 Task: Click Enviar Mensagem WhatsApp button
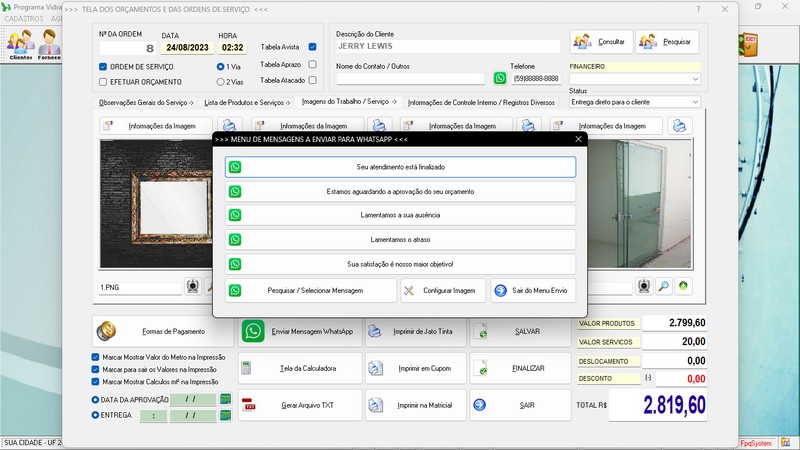coord(300,331)
